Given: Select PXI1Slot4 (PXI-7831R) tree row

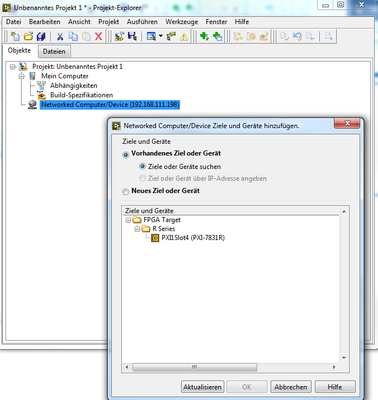Looking at the screenshot, I should click(x=193, y=238).
